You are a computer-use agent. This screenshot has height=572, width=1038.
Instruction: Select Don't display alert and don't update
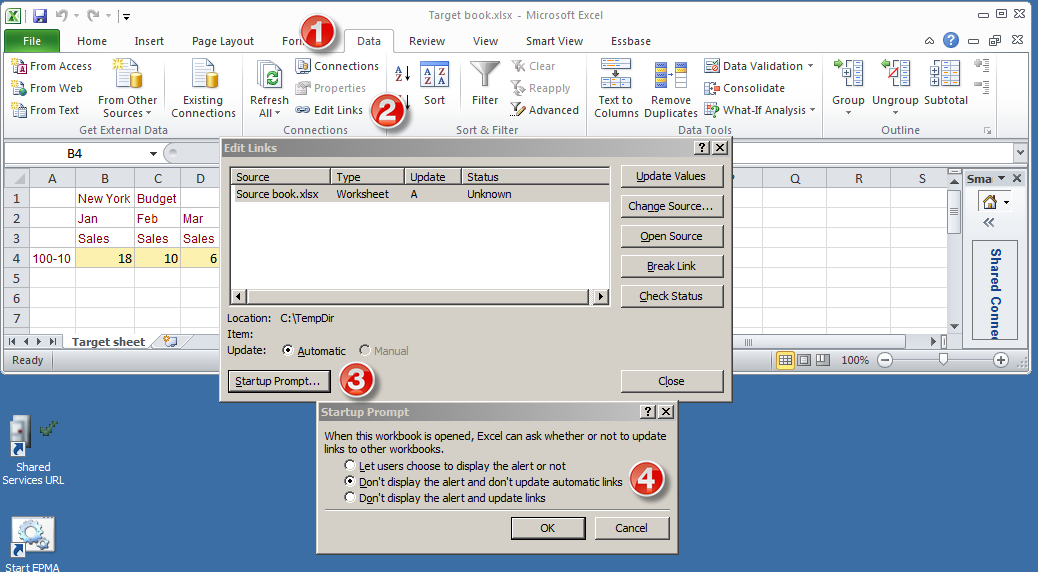350,481
